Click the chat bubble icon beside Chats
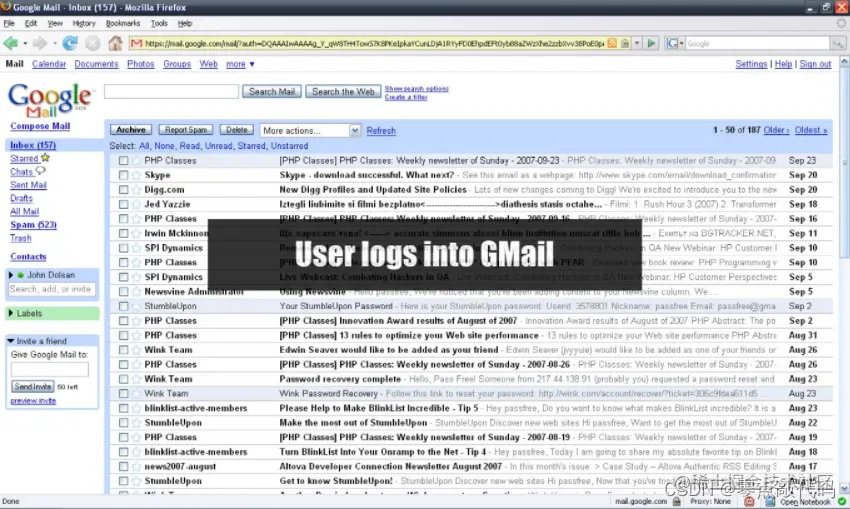Screen dimensions: 850x509 [41, 171]
